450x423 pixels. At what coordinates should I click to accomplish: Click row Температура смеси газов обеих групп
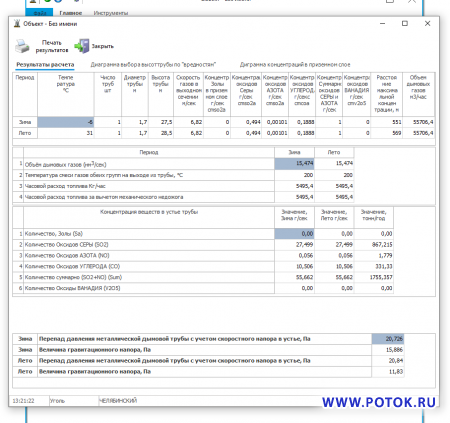pos(183,175)
